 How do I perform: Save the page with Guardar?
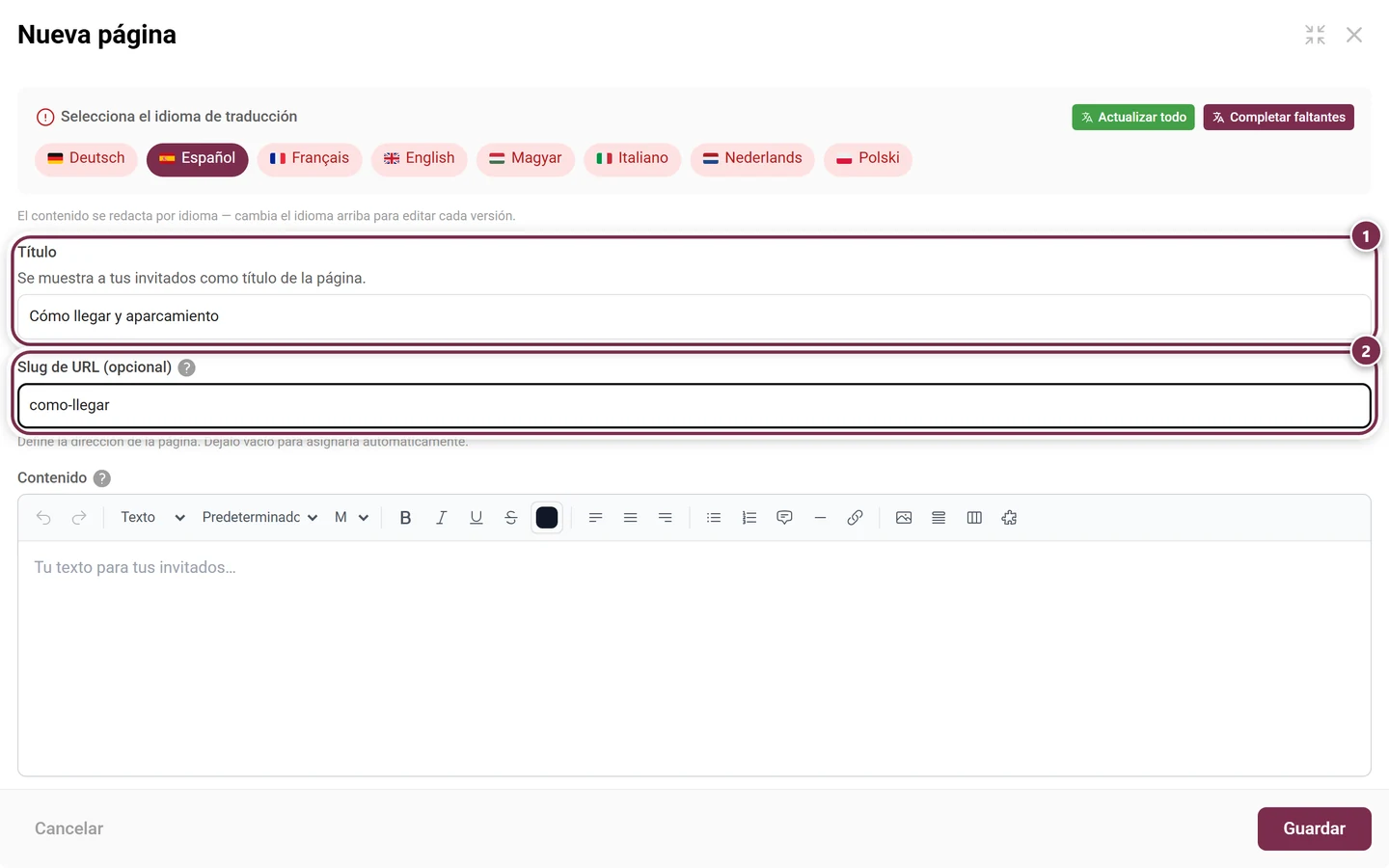point(1315,828)
